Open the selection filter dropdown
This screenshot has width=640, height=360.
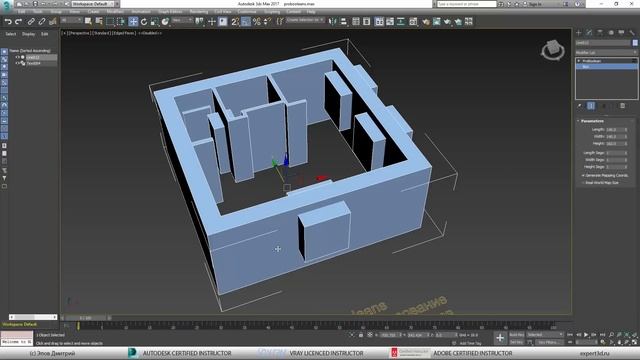(x=71, y=20)
